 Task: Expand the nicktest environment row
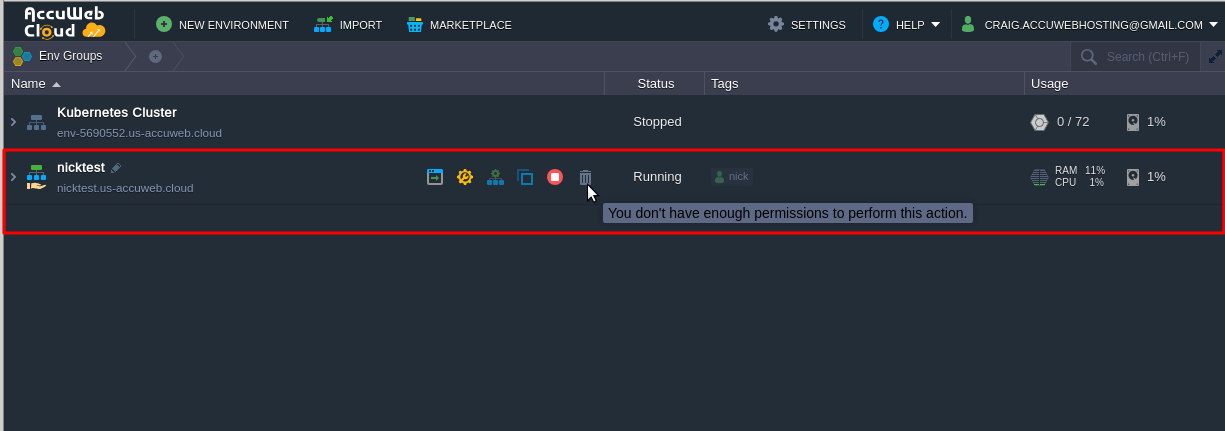(x=13, y=177)
